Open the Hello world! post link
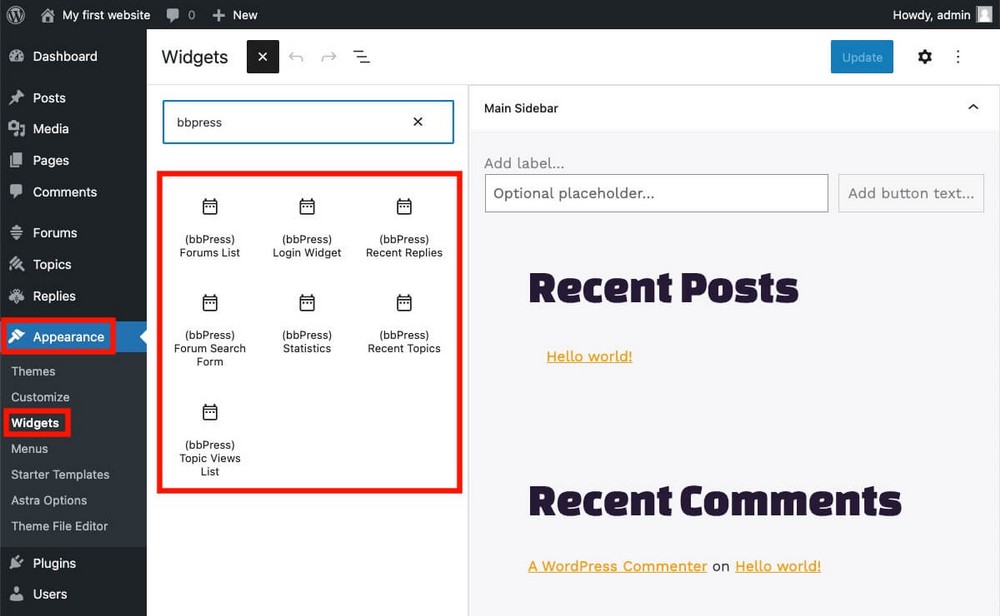 pos(589,356)
